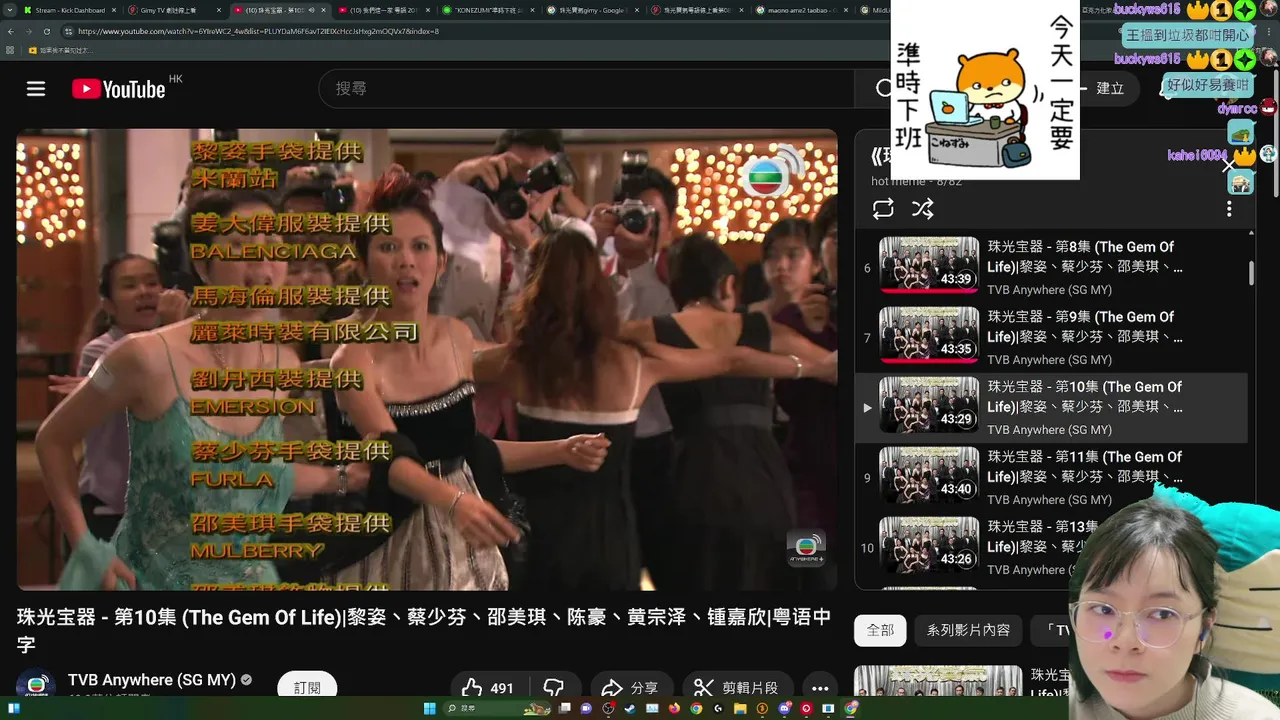1280x720 pixels.
Task: Open TVB Anywhere channel avatar
Action: pos(36,686)
